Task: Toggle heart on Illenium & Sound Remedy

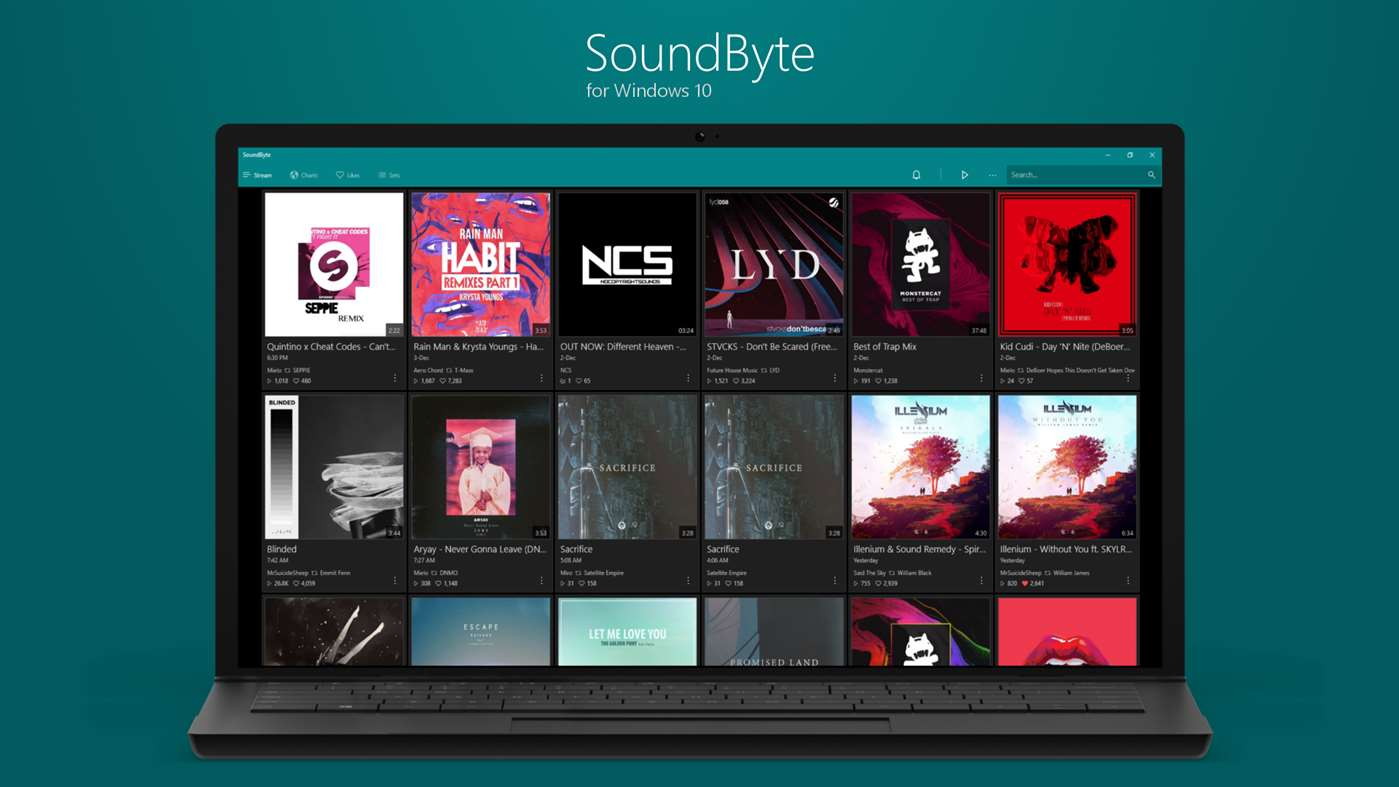Action: [879, 583]
